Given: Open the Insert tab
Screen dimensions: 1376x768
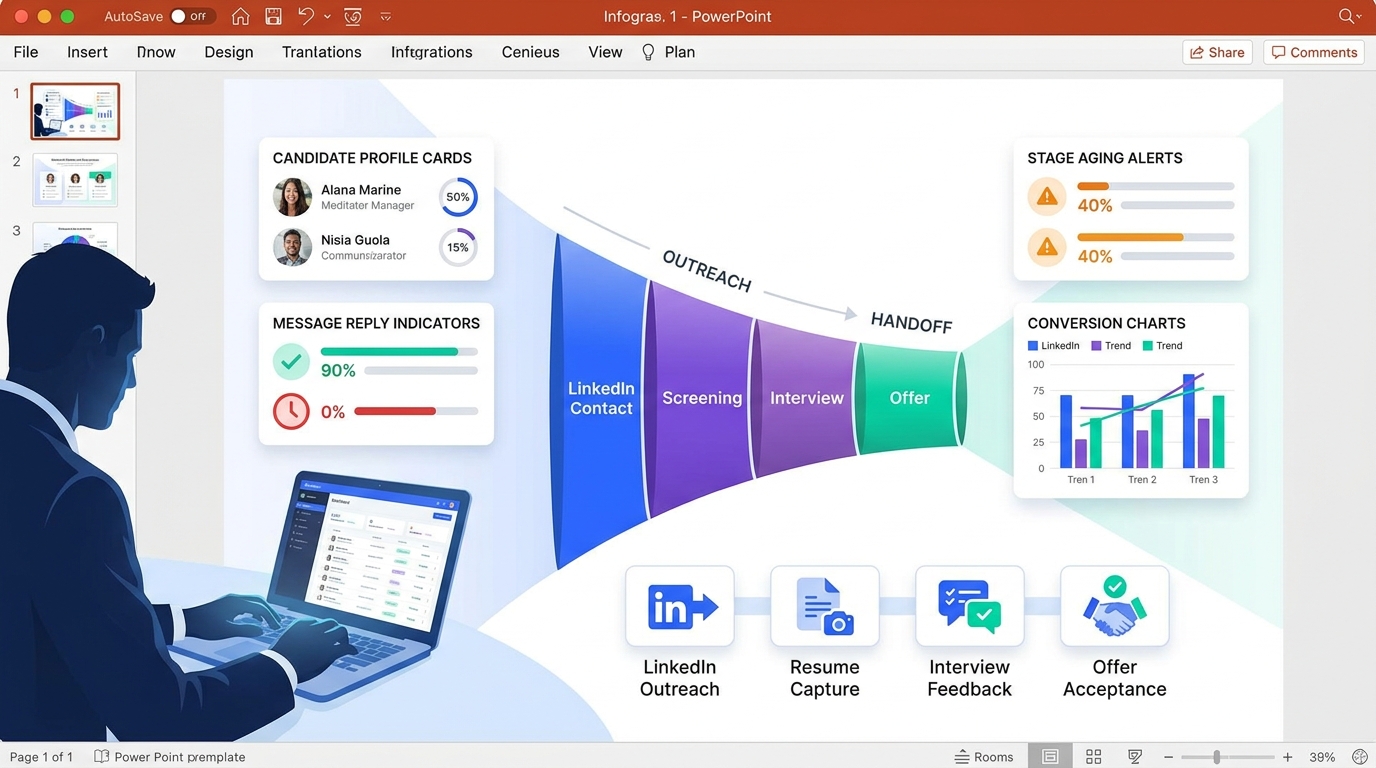Looking at the screenshot, I should click(87, 52).
